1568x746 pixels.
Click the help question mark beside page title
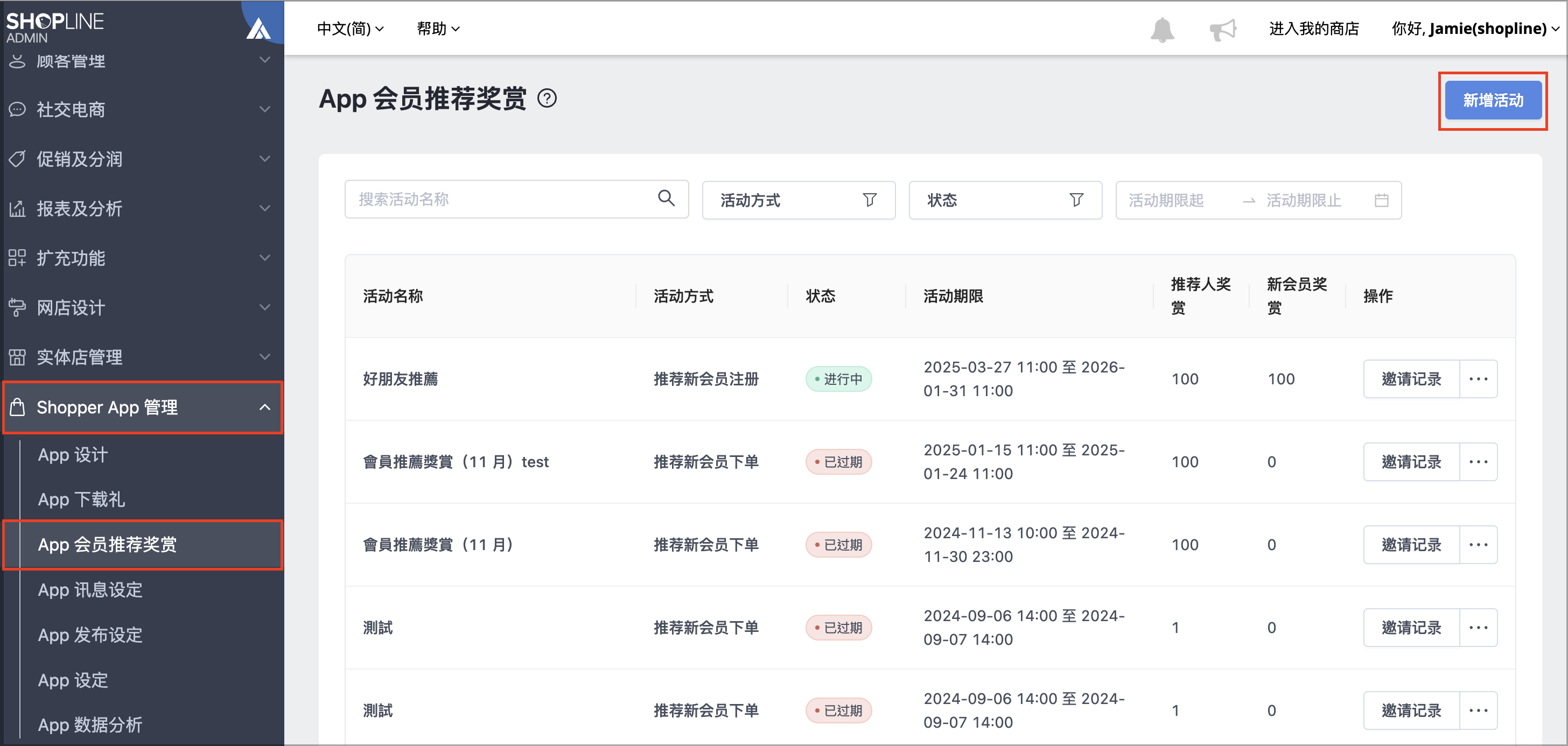point(547,98)
